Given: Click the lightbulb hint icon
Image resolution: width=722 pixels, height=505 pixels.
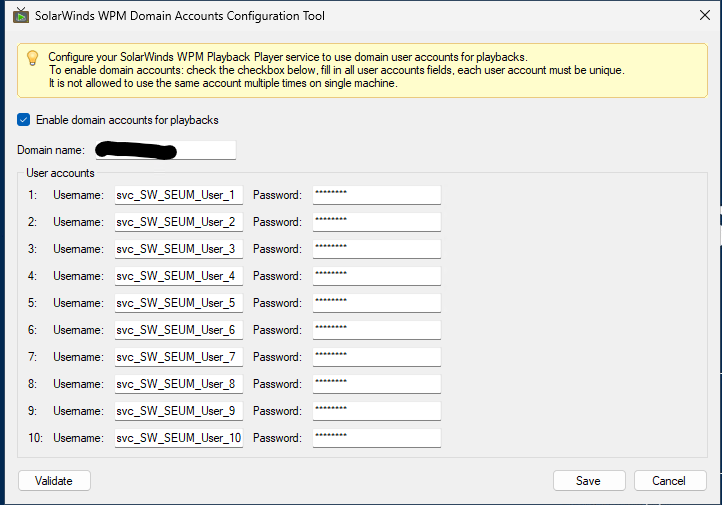Looking at the screenshot, I should 33,58.
